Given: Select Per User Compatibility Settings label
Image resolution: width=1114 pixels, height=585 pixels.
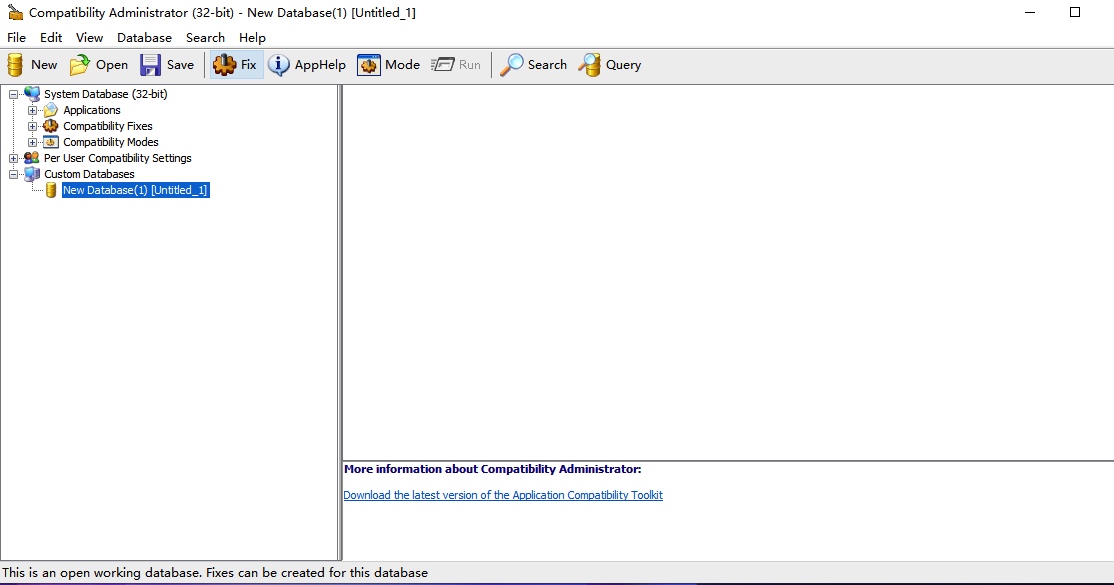Looking at the screenshot, I should 118,158.
